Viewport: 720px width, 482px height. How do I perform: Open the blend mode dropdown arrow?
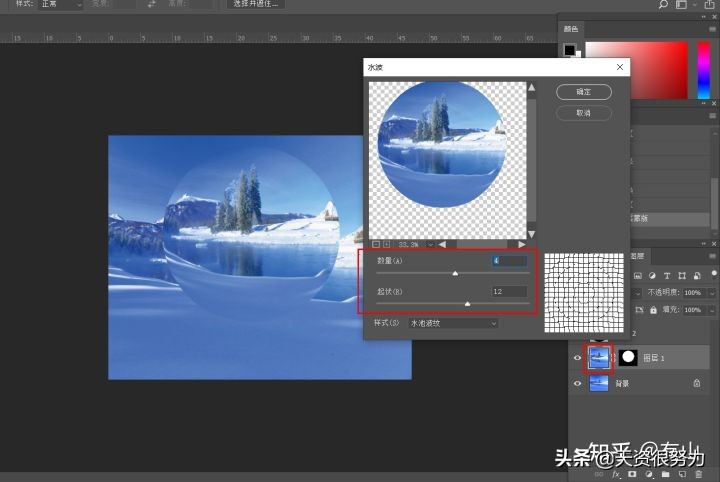pyautogui.click(x=637, y=292)
